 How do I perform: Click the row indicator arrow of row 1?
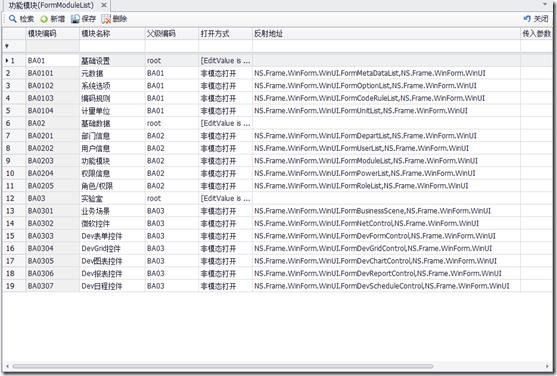(x=7, y=61)
